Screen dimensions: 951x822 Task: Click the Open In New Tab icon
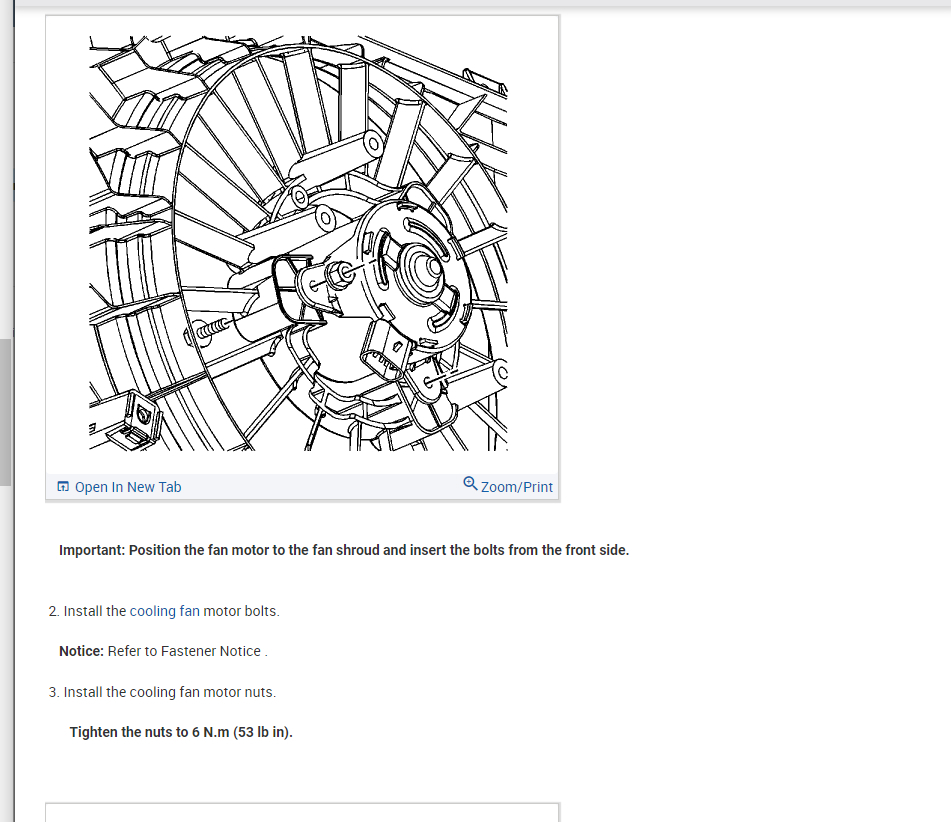click(x=63, y=487)
